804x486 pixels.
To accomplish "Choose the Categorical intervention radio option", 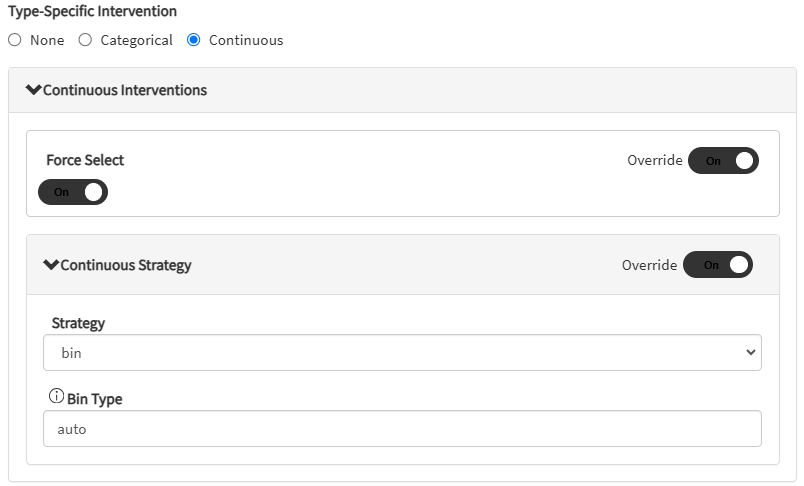I will tap(85, 40).
